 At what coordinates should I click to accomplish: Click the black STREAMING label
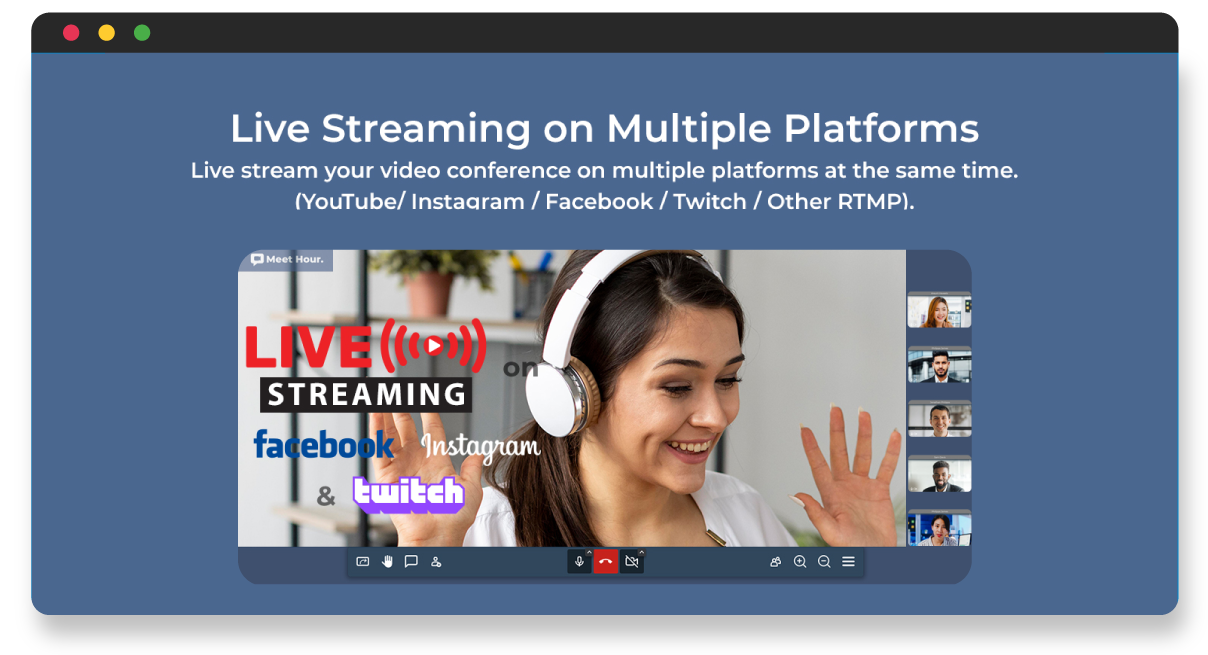point(366,394)
